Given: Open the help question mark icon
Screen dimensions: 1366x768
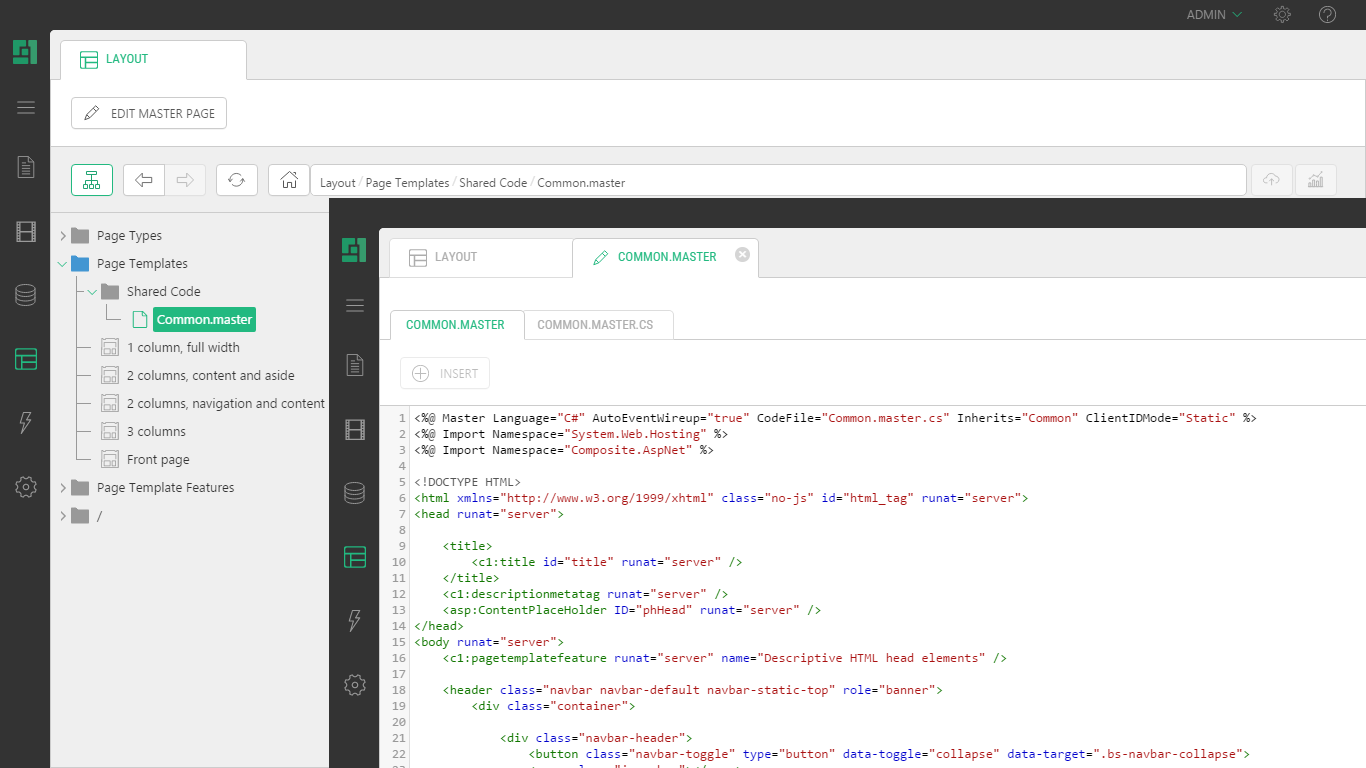Looking at the screenshot, I should click(1327, 15).
